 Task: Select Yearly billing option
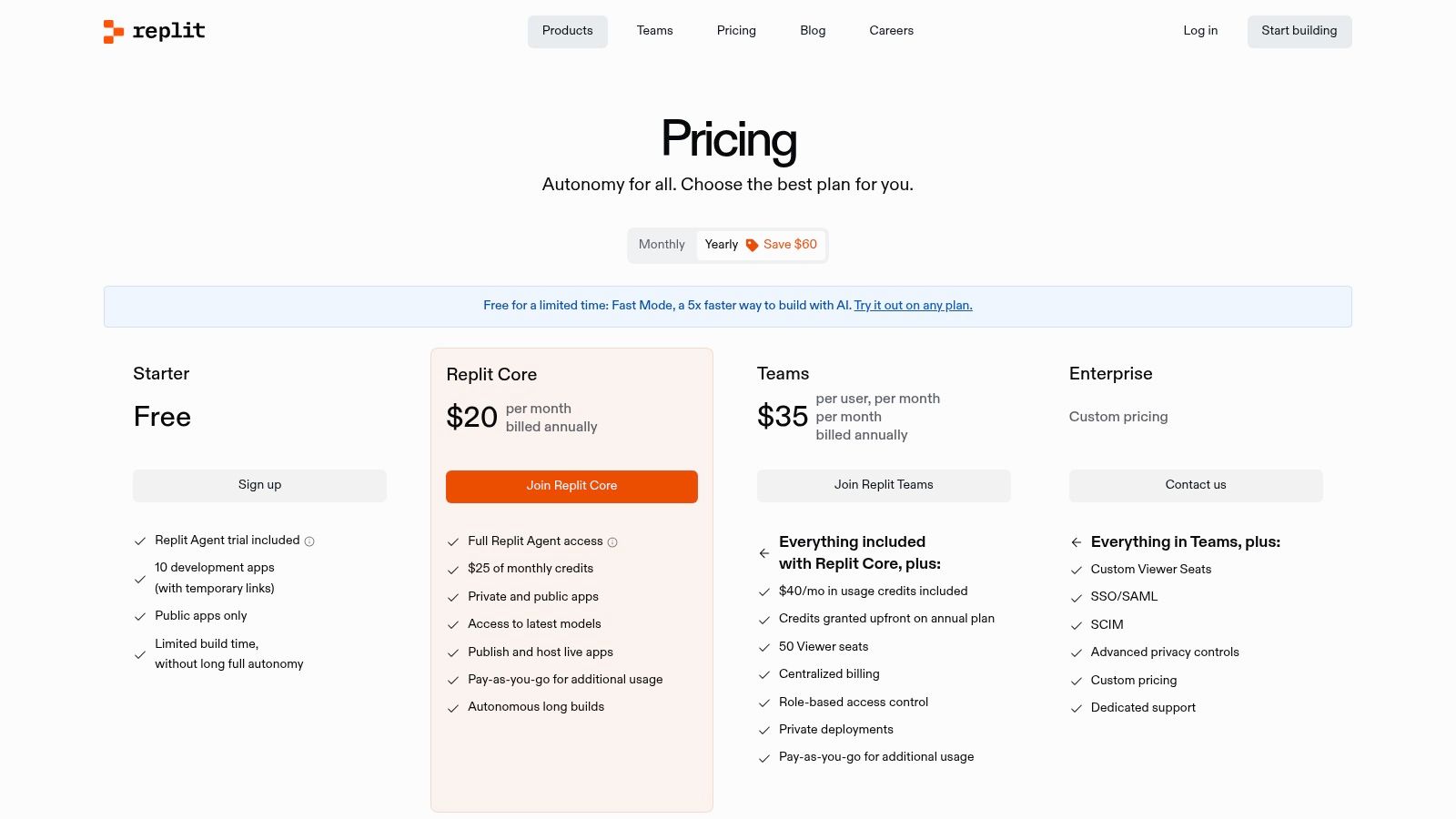click(722, 245)
